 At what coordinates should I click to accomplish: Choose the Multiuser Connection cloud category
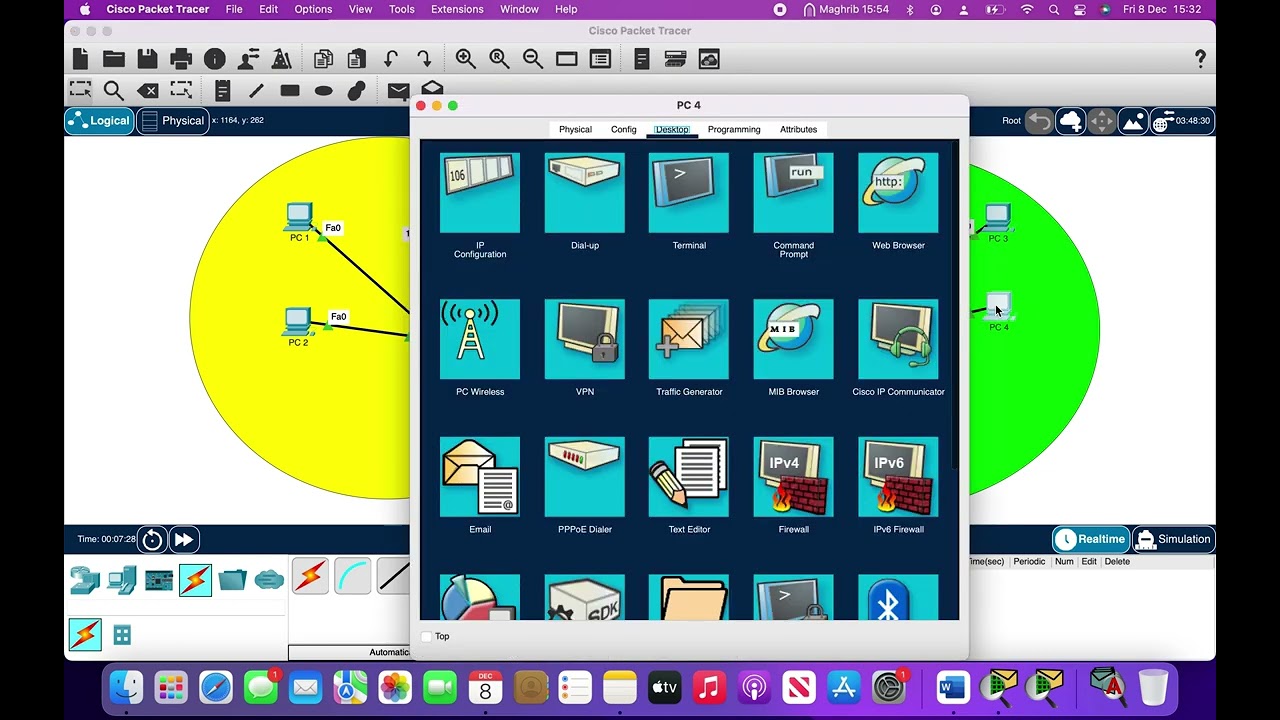pyautogui.click(x=269, y=580)
